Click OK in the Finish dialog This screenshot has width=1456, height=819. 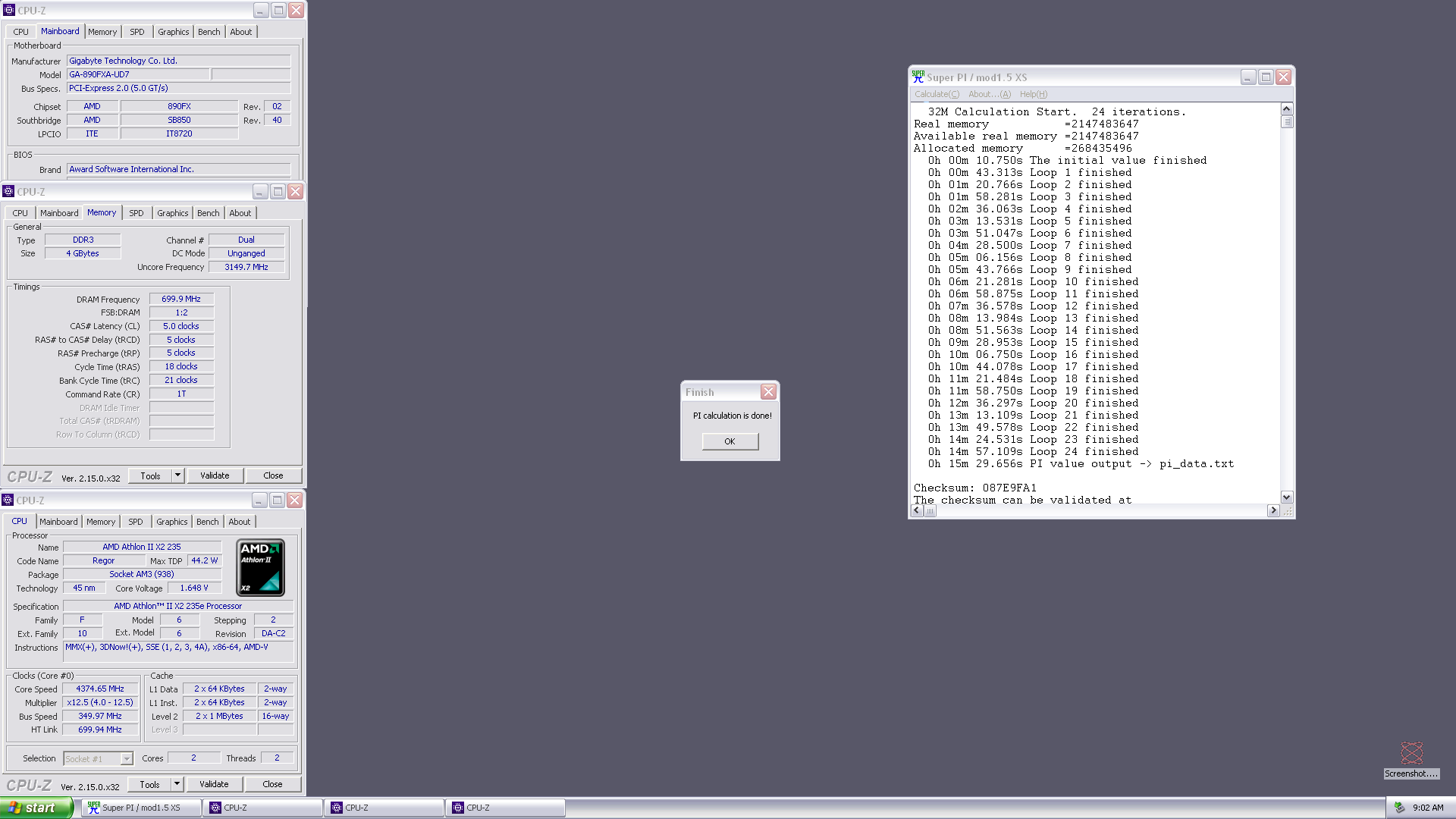click(x=730, y=441)
